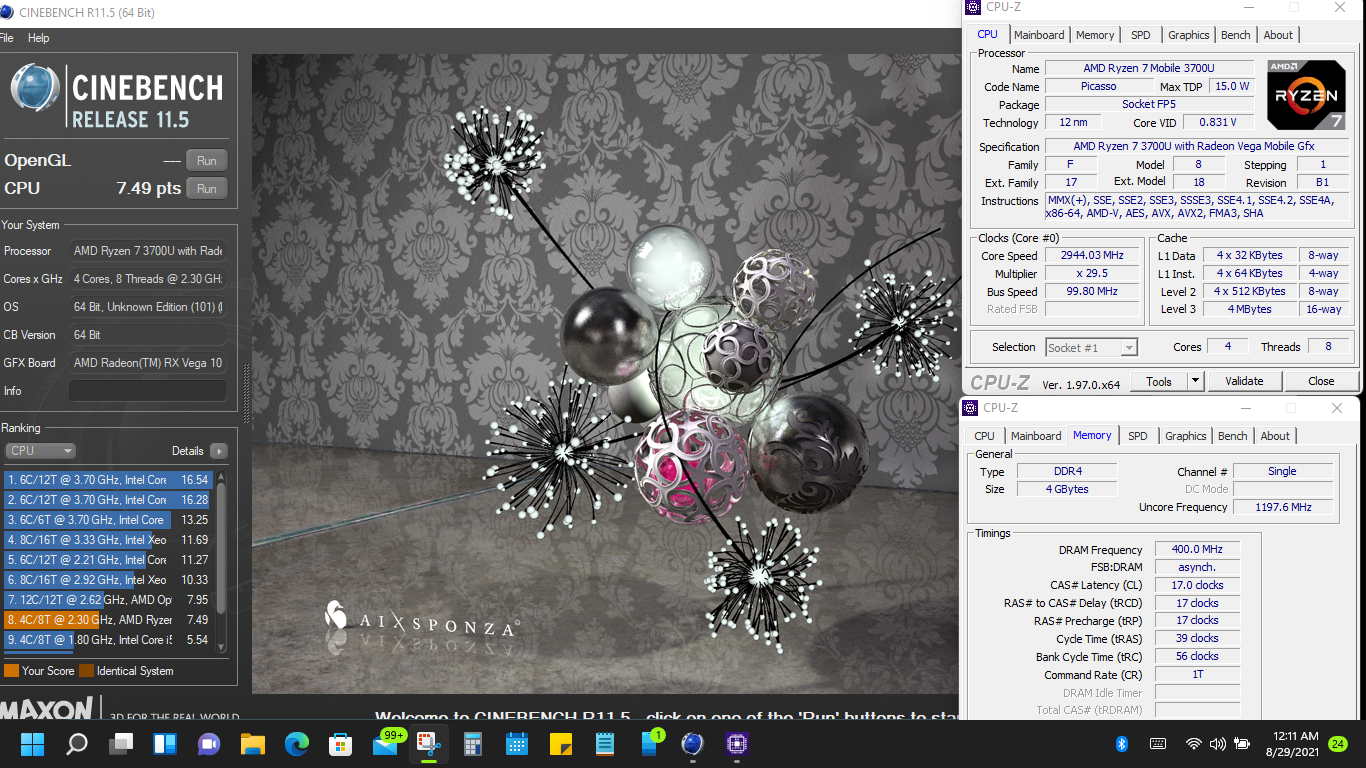
Task: Open SPD tab in lower CPU-Z window
Action: tap(1138, 436)
